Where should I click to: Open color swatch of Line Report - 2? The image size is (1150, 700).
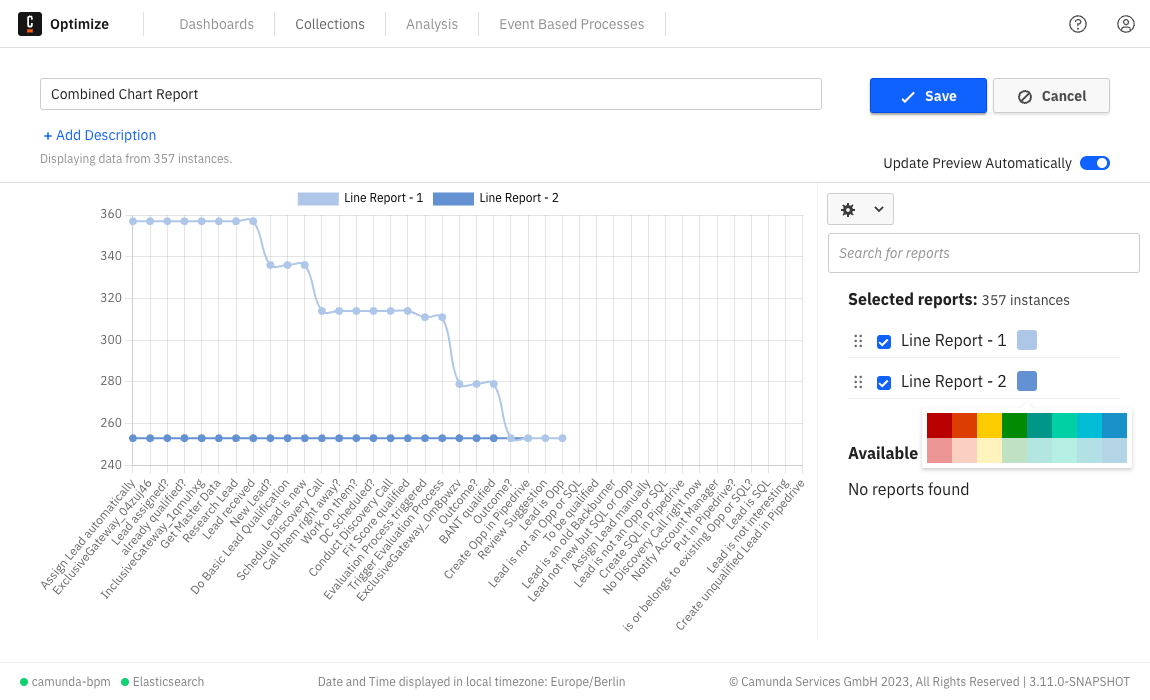tap(1027, 381)
